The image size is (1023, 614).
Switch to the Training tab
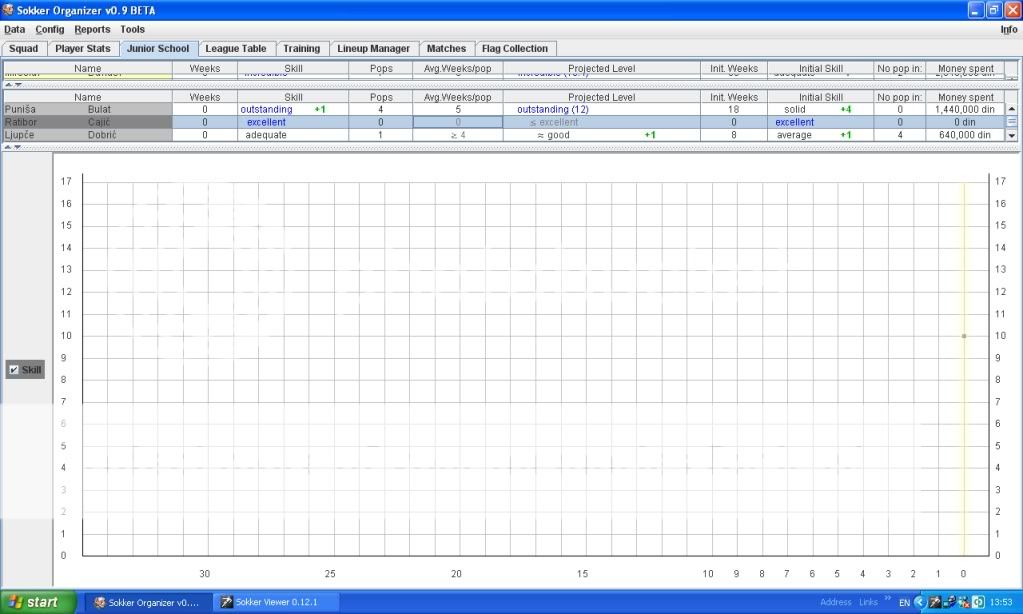(301, 48)
